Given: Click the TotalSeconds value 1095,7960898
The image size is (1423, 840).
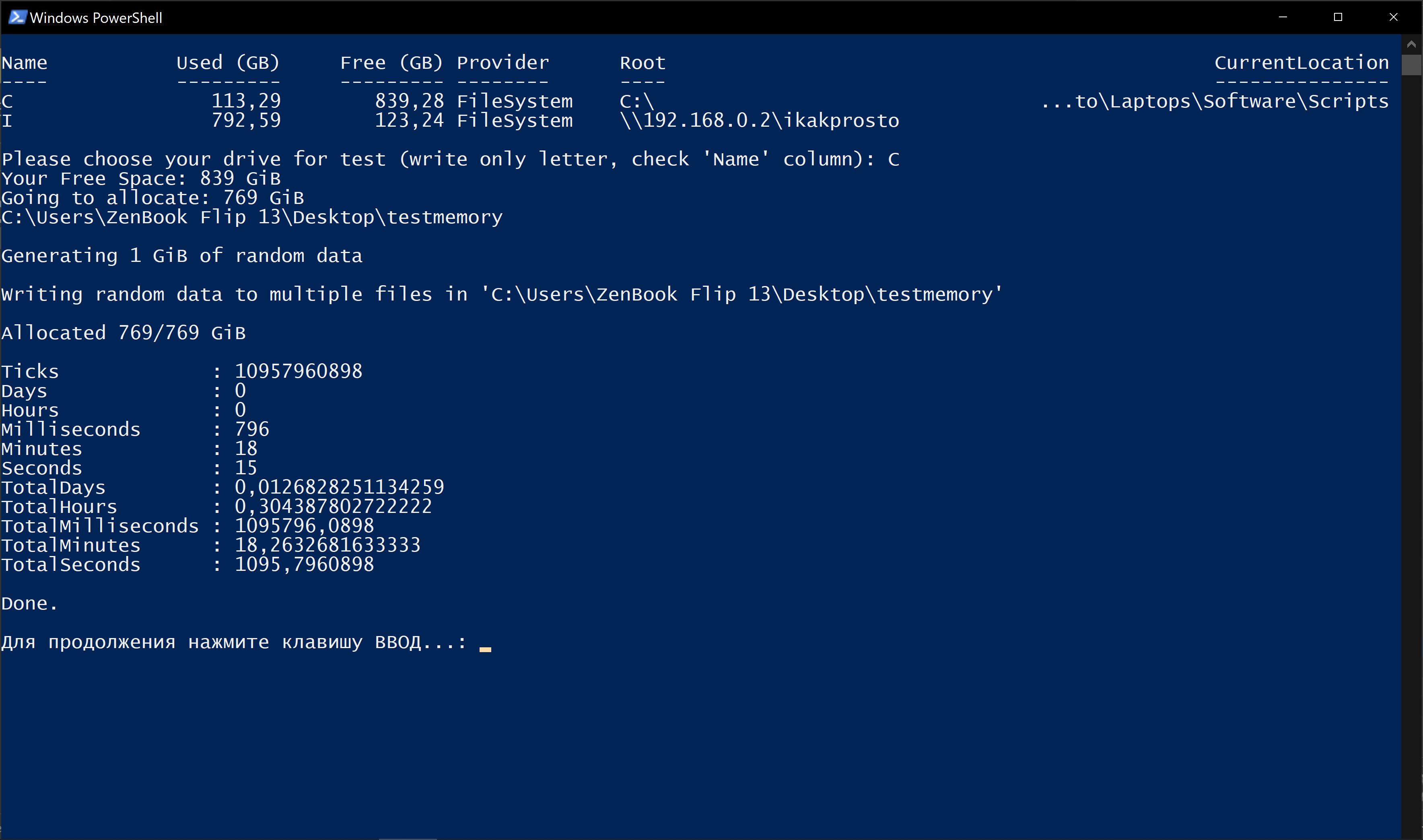Looking at the screenshot, I should tap(305, 564).
